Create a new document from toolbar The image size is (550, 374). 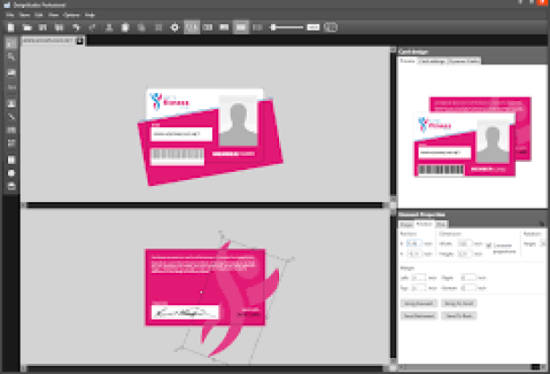[11, 27]
